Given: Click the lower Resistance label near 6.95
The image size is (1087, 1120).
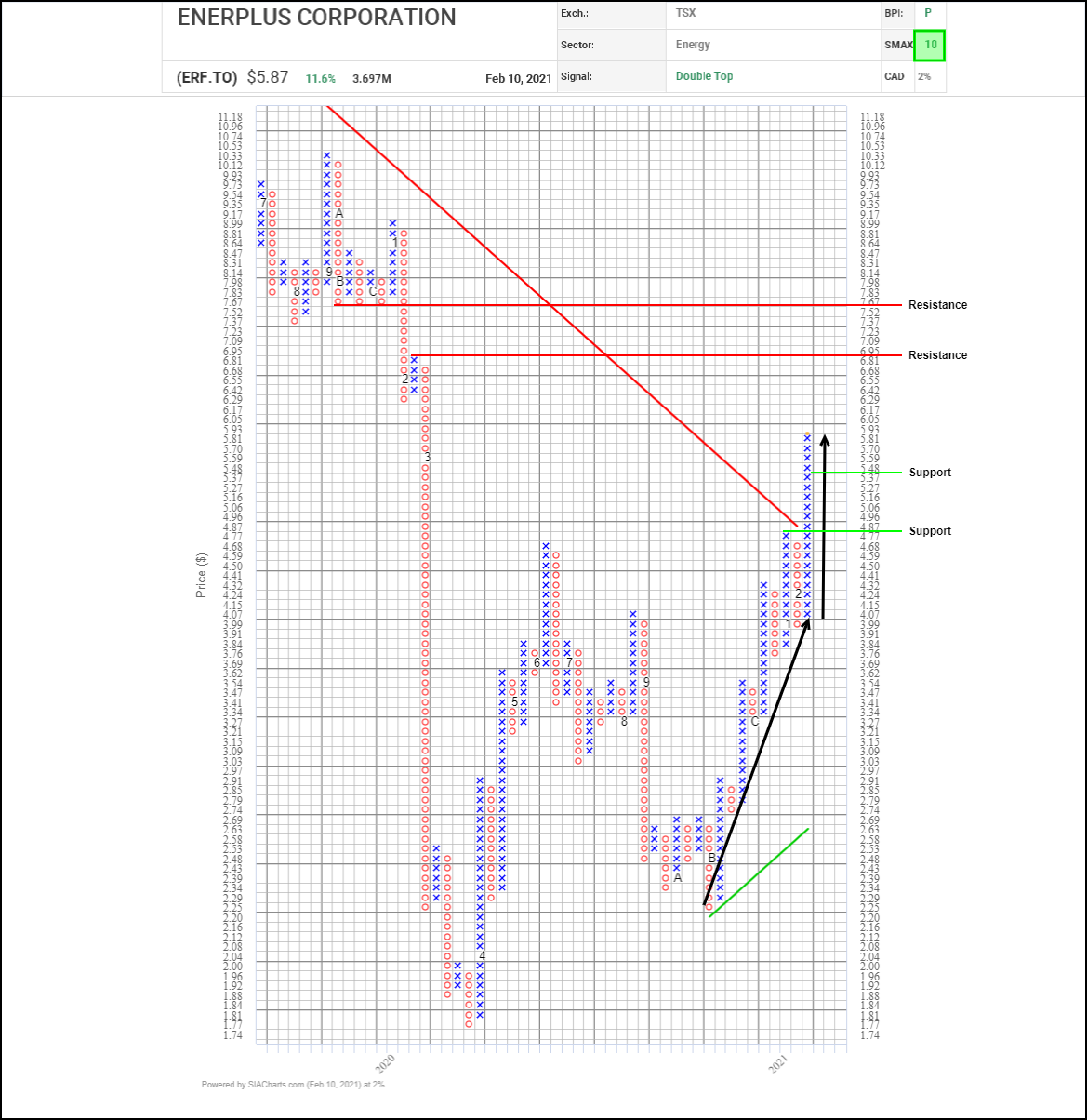Looking at the screenshot, I should point(937,355).
